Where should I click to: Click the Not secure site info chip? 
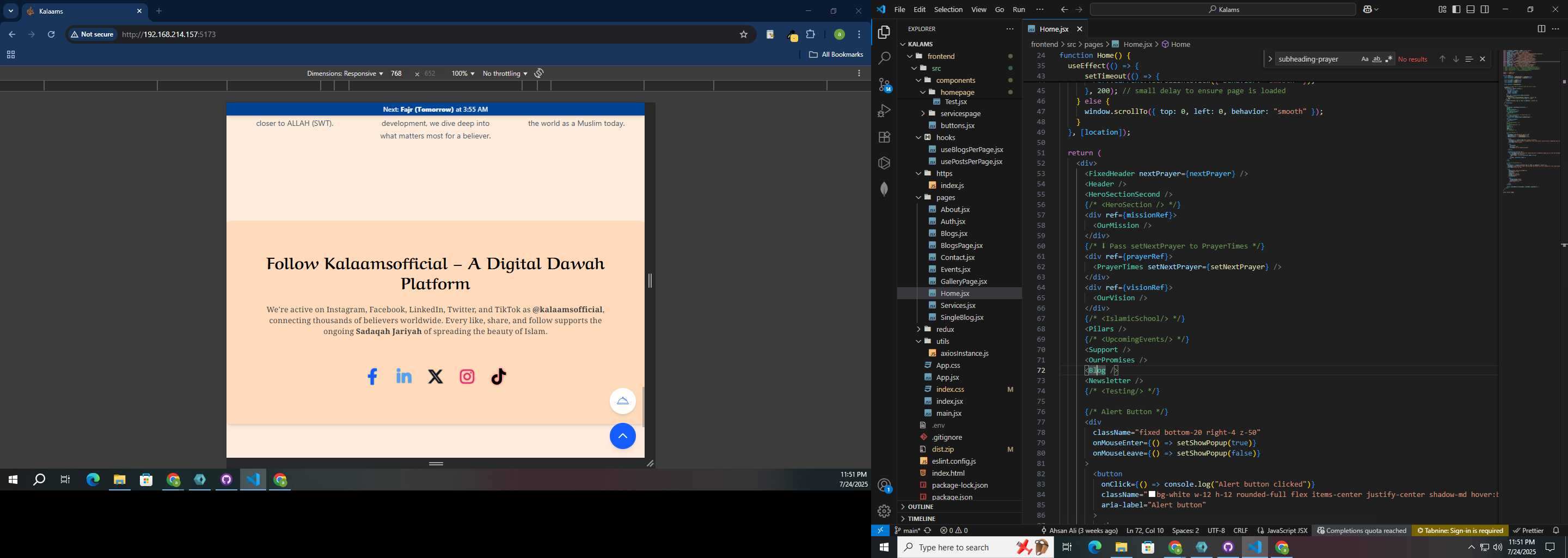[93, 35]
